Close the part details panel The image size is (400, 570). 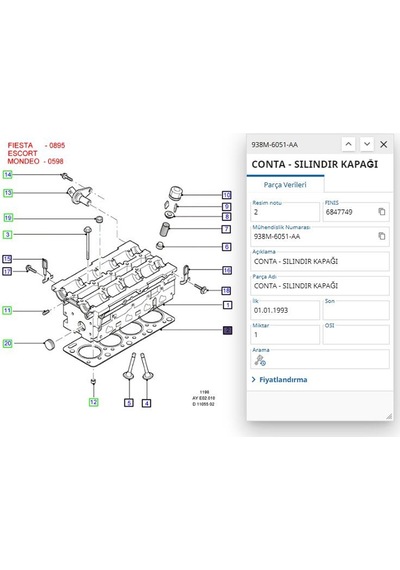point(383,144)
